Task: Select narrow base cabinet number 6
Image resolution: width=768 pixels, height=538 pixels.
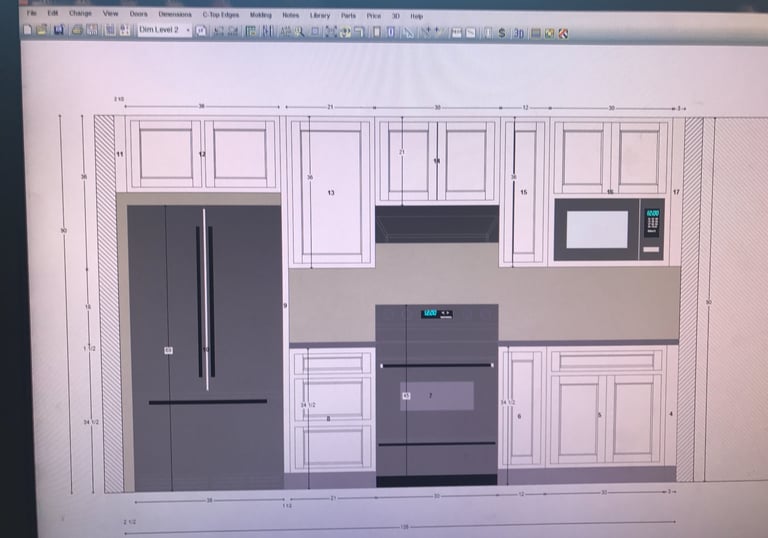Action: coord(522,407)
